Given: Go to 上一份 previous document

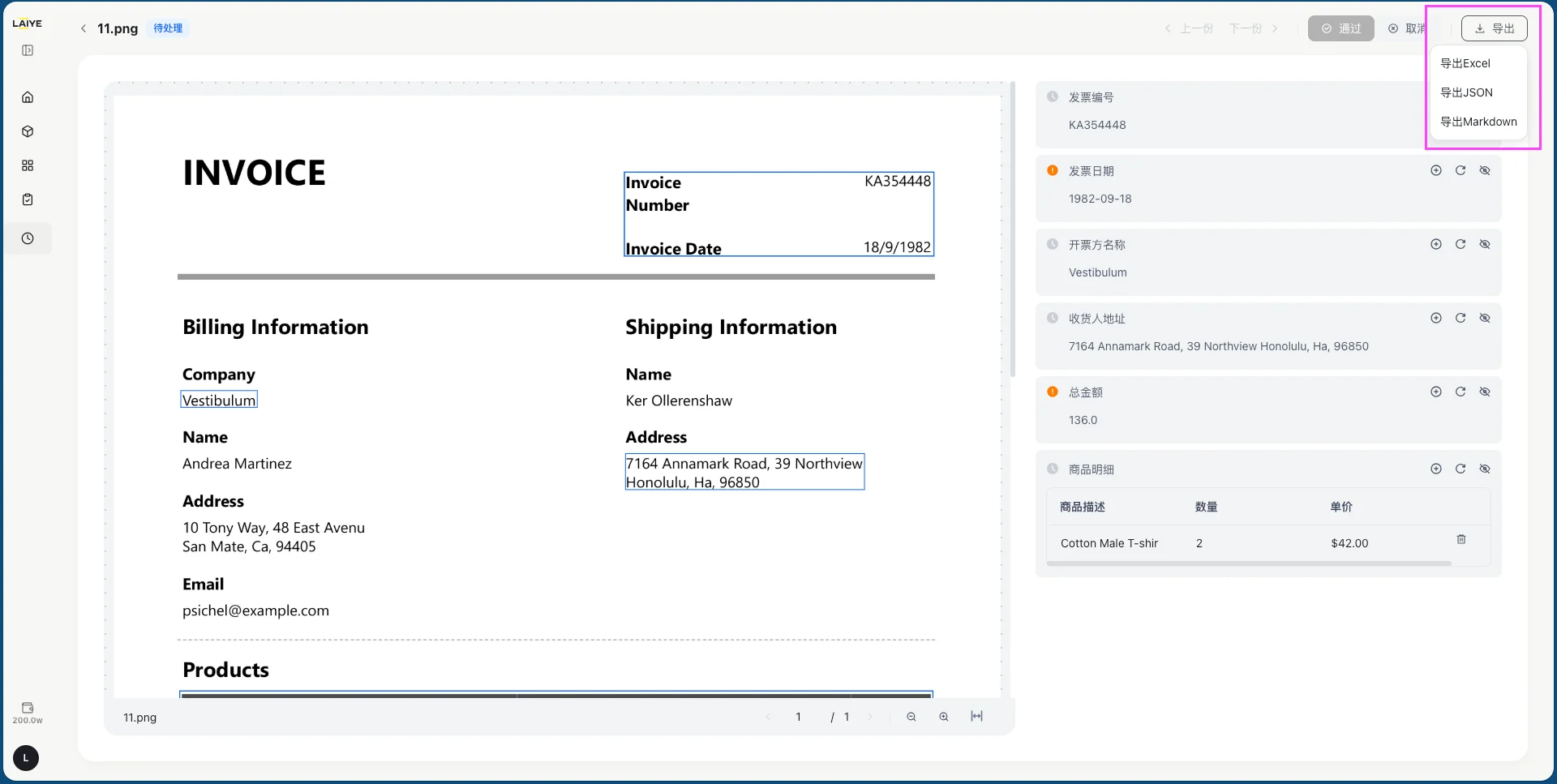Looking at the screenshot, I should click(1189, 28).
